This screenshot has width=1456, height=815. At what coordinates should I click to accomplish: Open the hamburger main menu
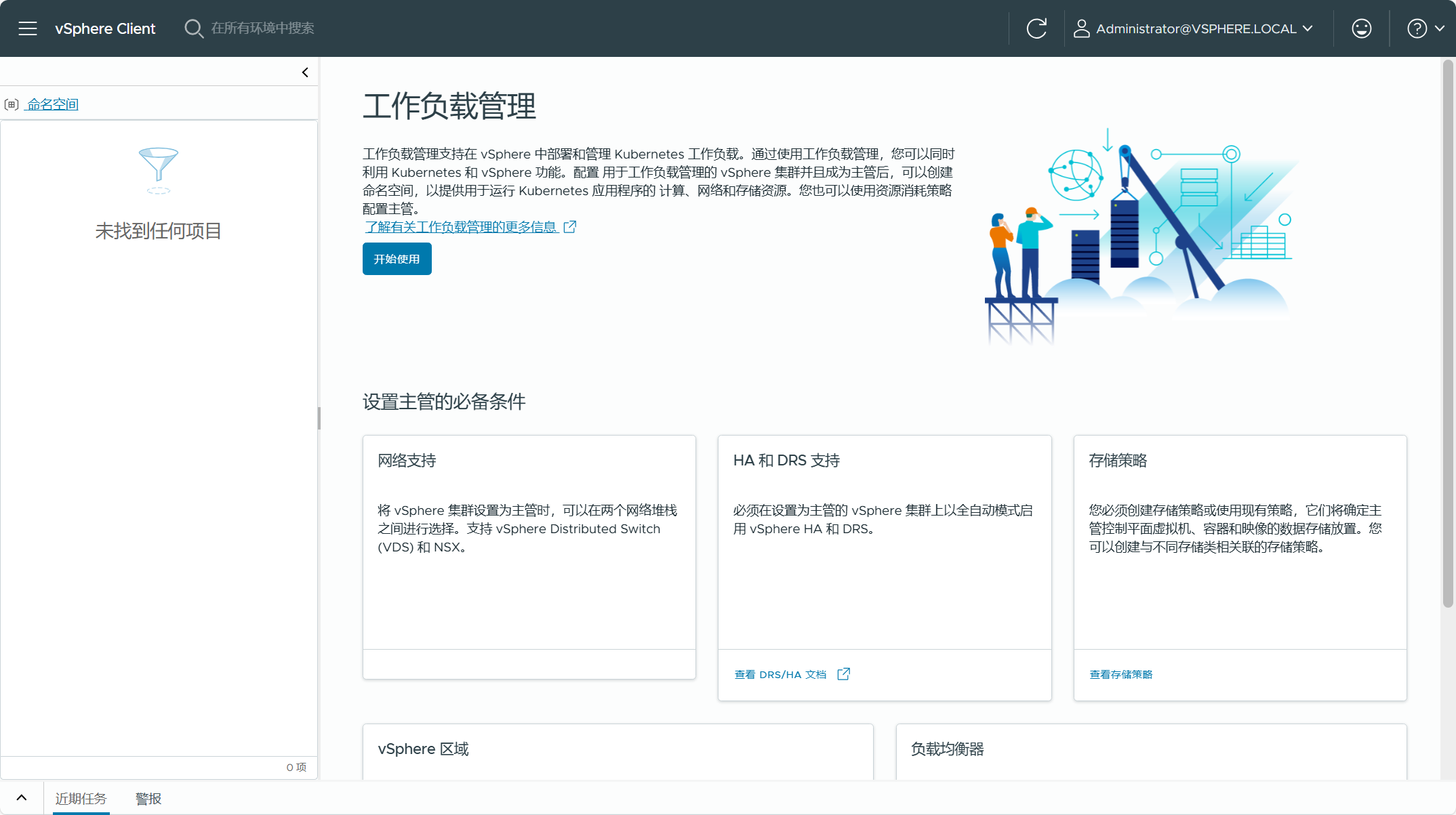pyautogui.click(x=28, y=28)
